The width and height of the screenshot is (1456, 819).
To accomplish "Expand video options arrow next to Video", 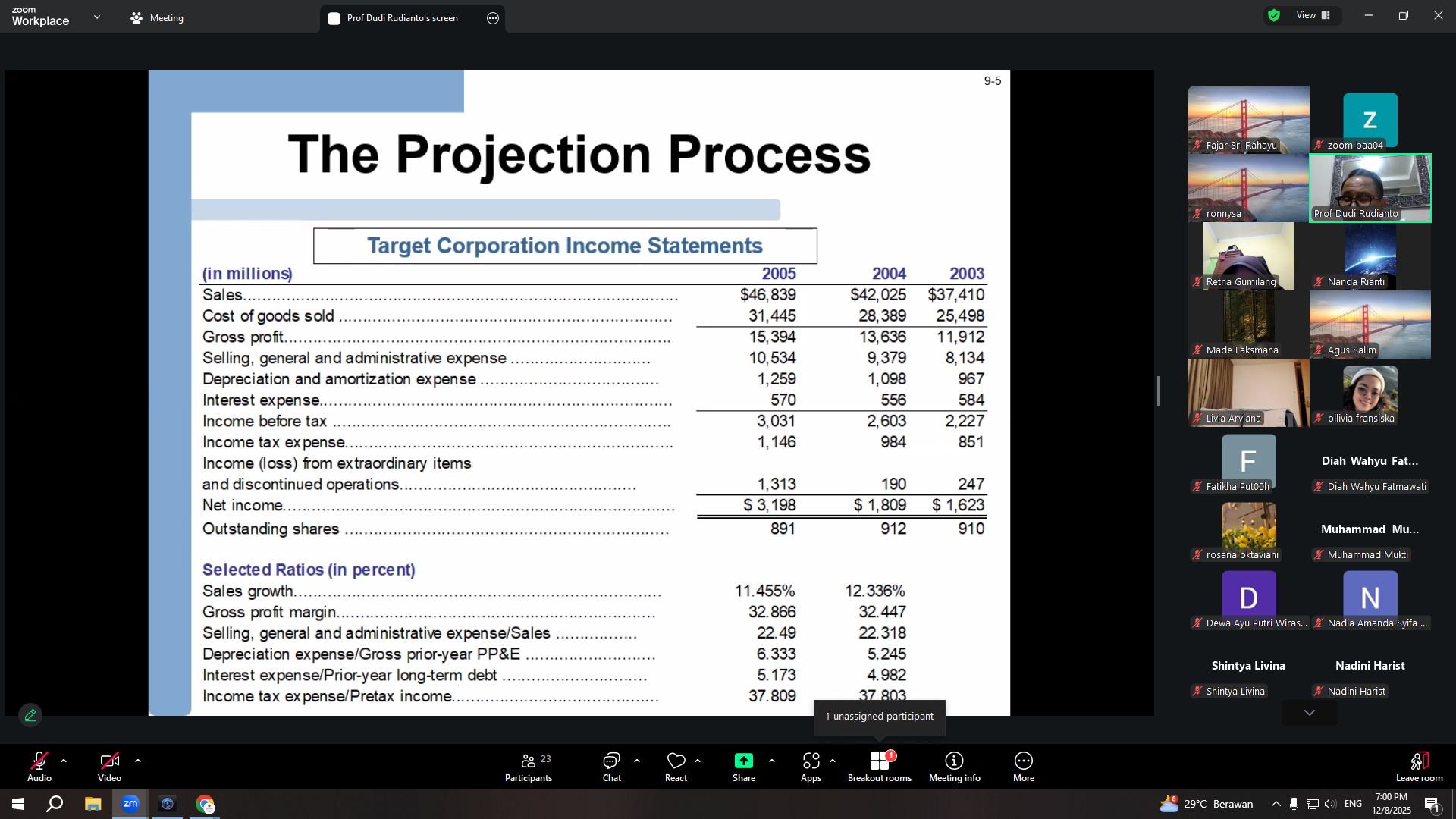I will (x=138, y=761).
